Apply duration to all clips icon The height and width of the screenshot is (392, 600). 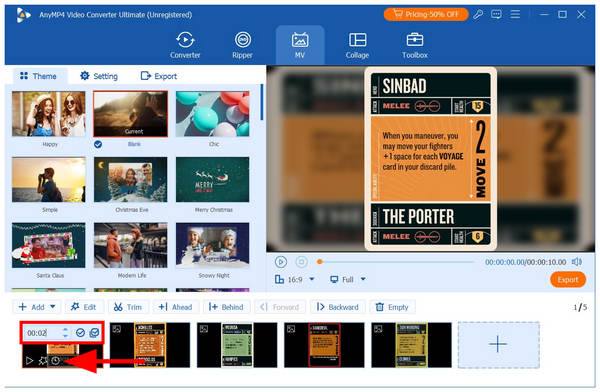coord(94,333)
